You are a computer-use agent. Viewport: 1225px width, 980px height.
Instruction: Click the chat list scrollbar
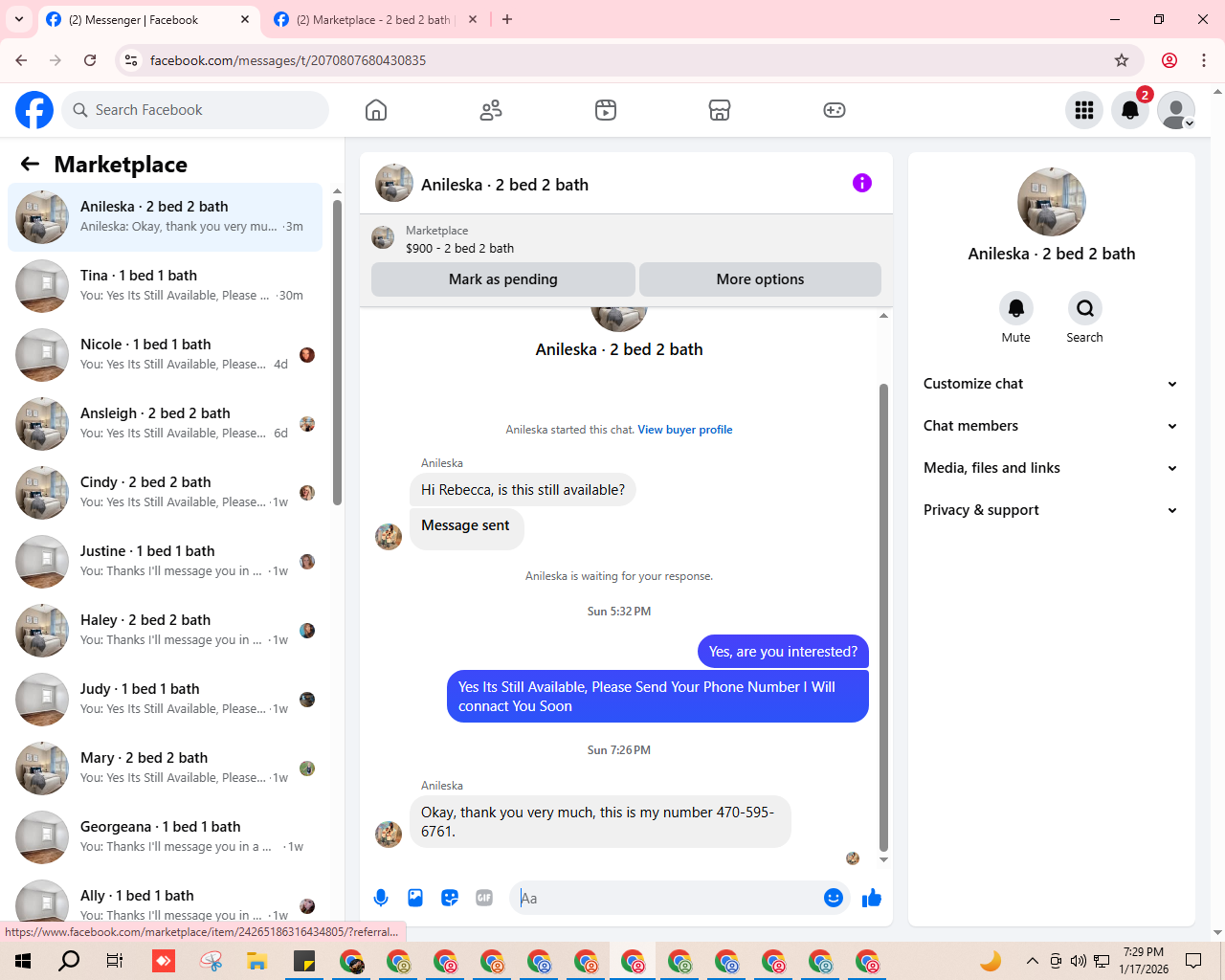pos(337,352)
